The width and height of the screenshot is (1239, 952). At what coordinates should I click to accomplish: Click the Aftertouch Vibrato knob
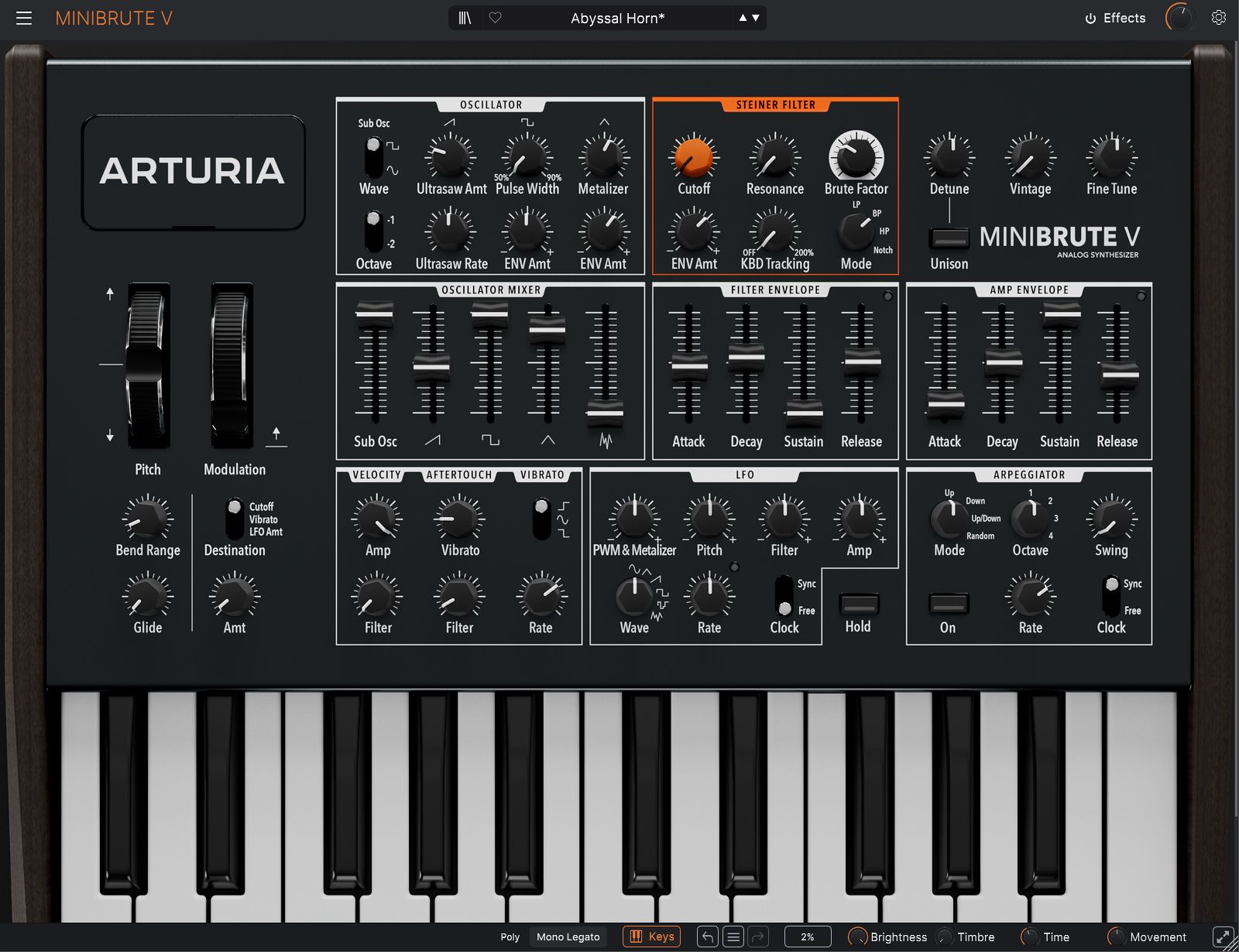[x=459, y=518]
